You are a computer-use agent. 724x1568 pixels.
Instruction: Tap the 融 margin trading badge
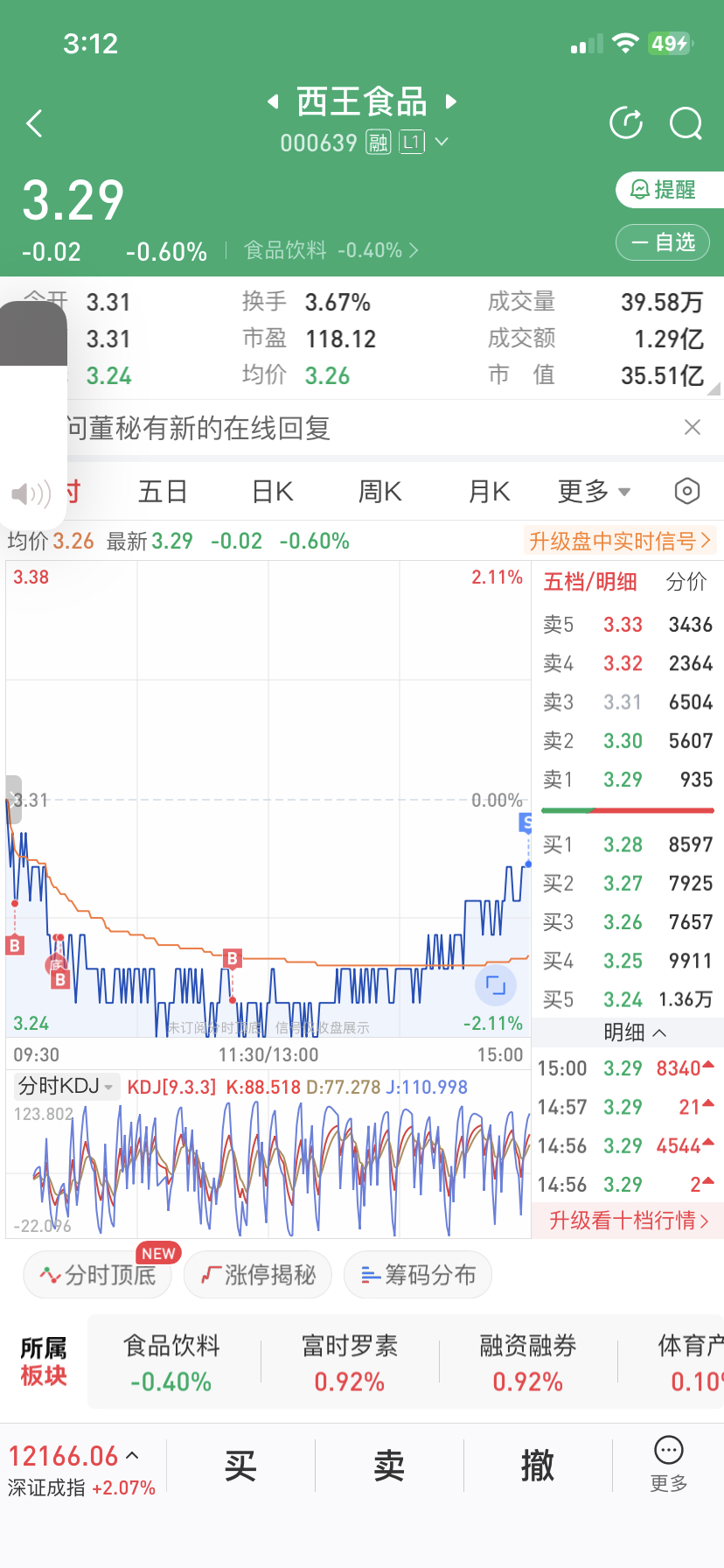pyautogui.click(x=378, y=142)
